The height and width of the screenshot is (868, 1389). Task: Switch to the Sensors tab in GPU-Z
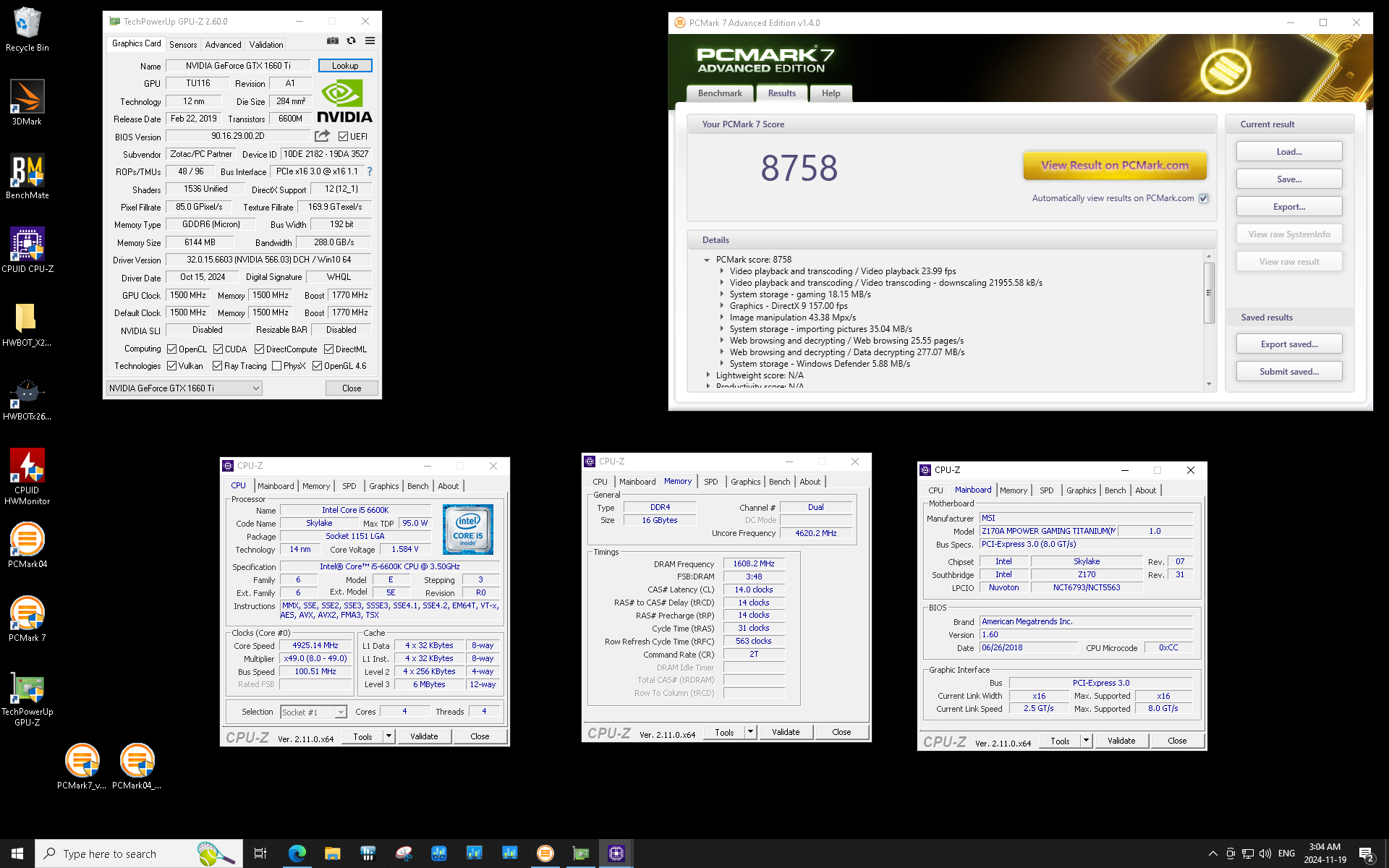coord(183,44)
